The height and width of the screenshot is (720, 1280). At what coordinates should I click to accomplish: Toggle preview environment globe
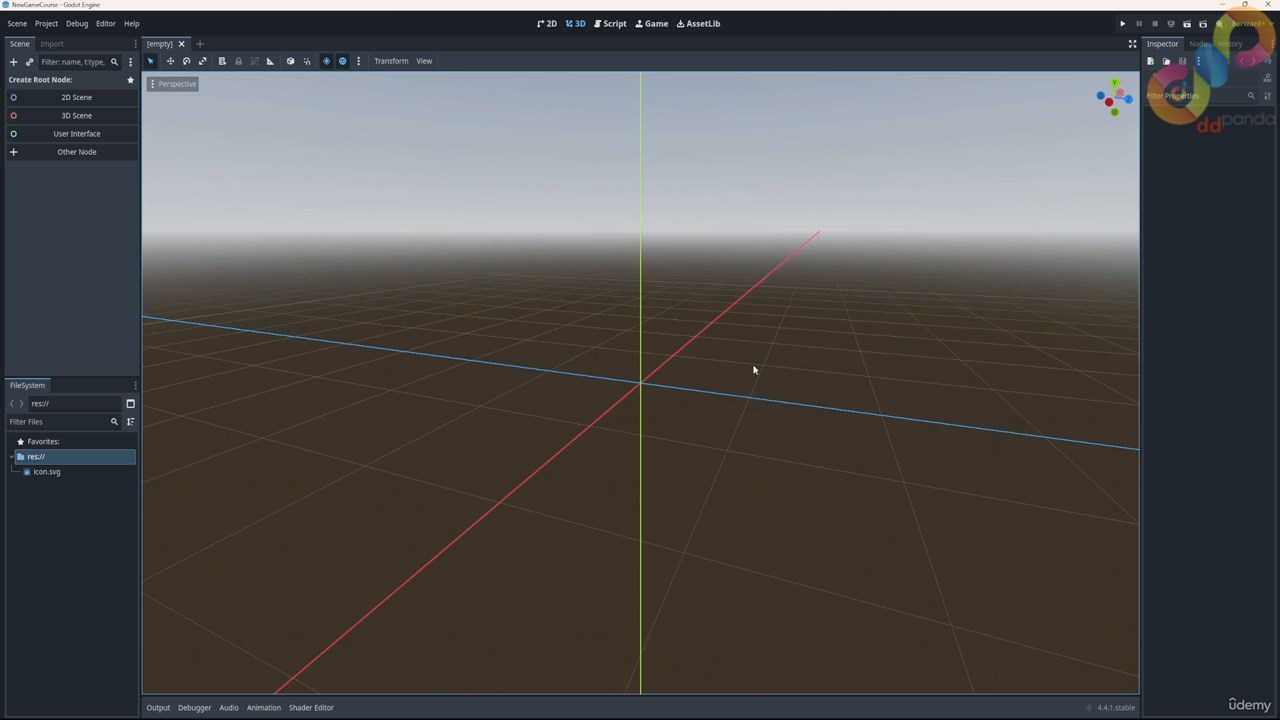click(x=342, y=61)
